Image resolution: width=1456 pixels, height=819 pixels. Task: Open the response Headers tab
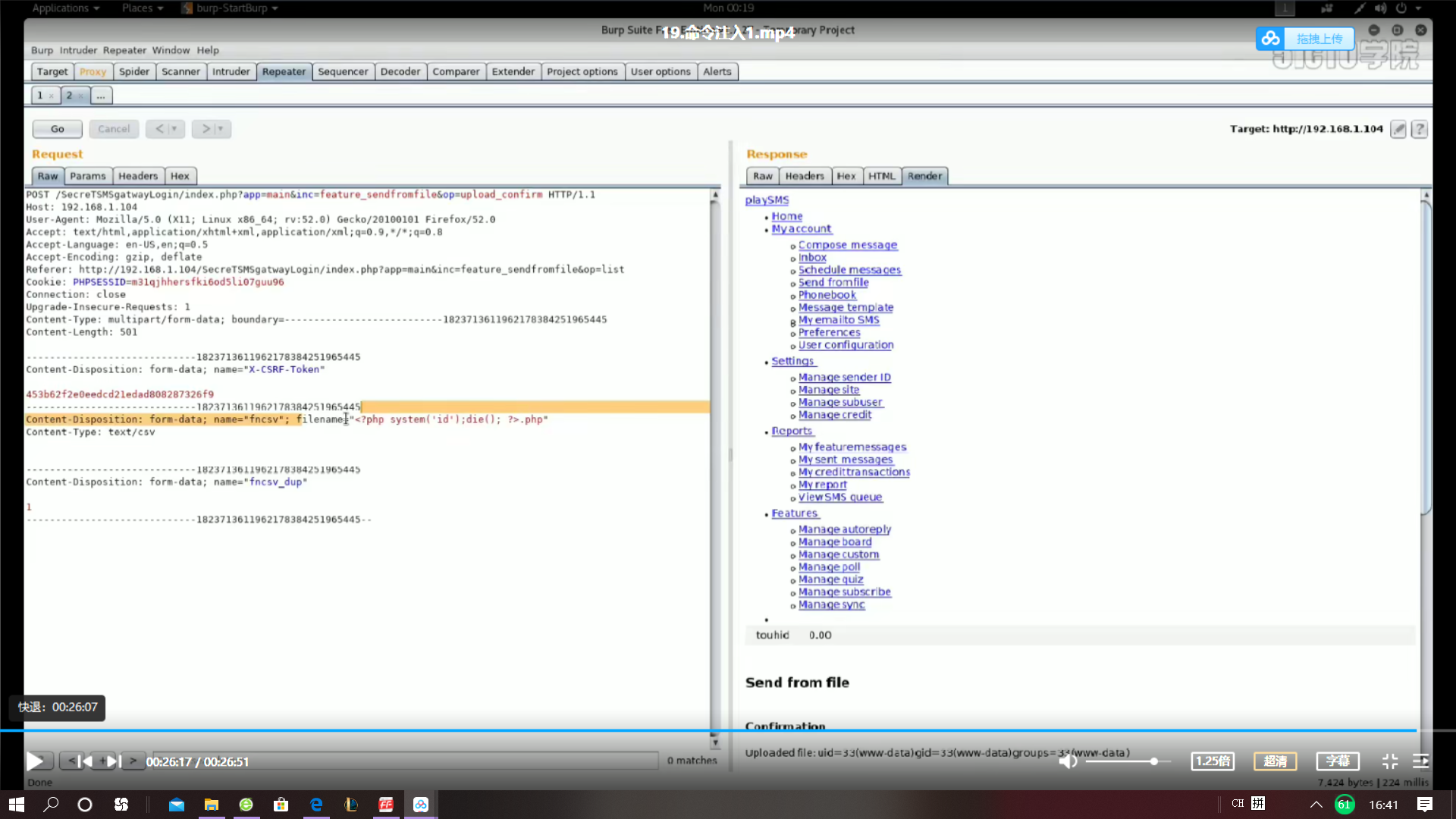[805, 176]
